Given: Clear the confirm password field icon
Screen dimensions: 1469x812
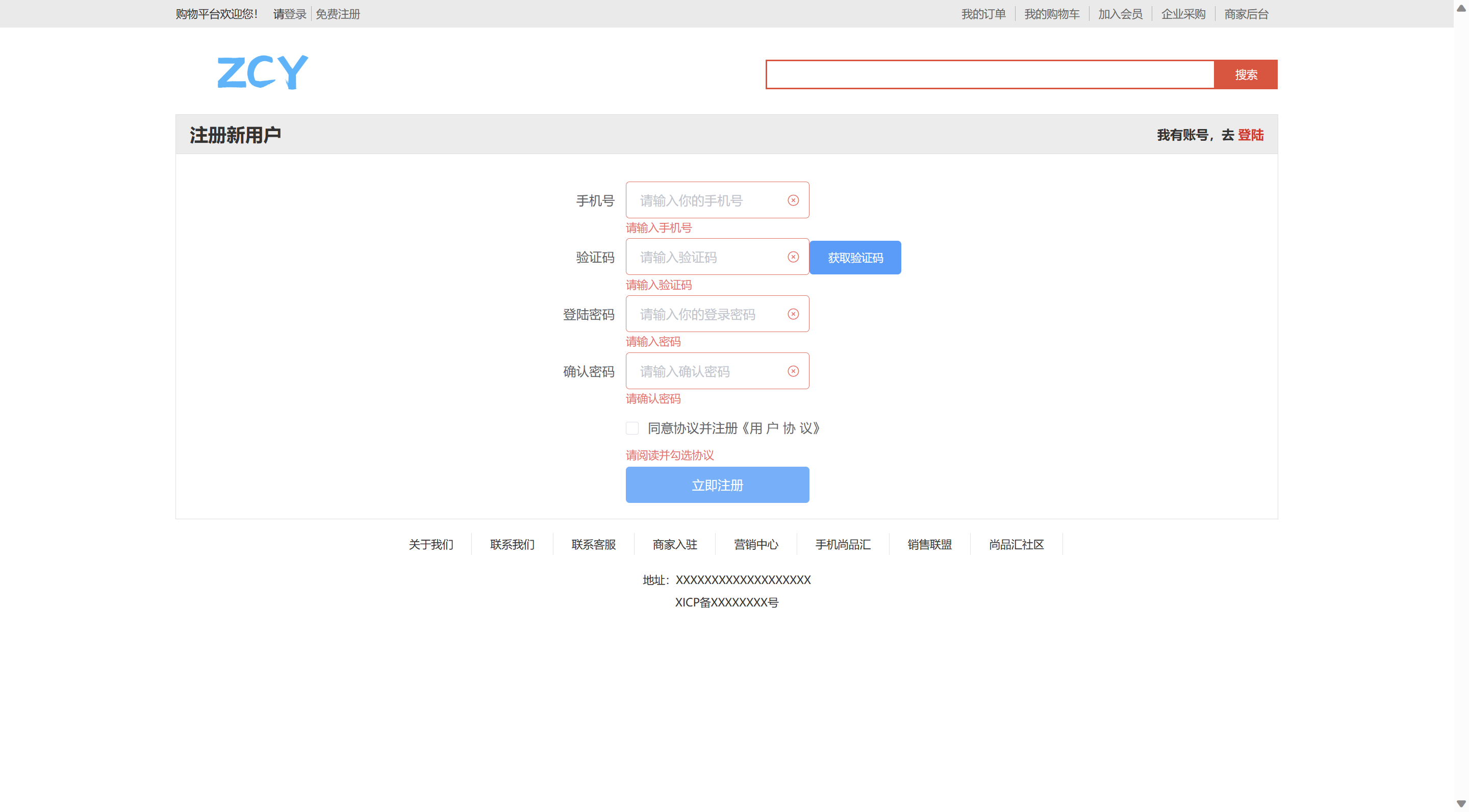Looking at the screenshot, I should 793,371.
